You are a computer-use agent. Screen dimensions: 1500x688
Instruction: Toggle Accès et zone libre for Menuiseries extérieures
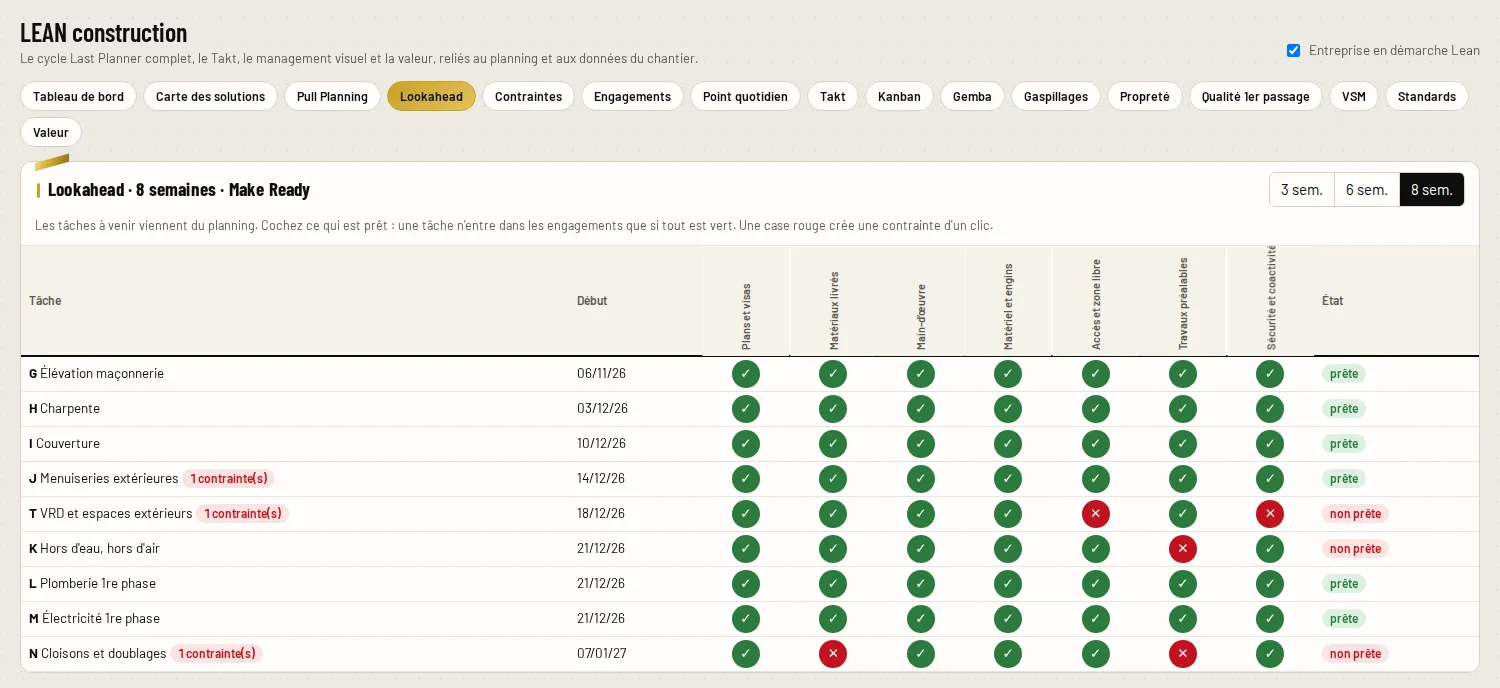coord(1096,479)
